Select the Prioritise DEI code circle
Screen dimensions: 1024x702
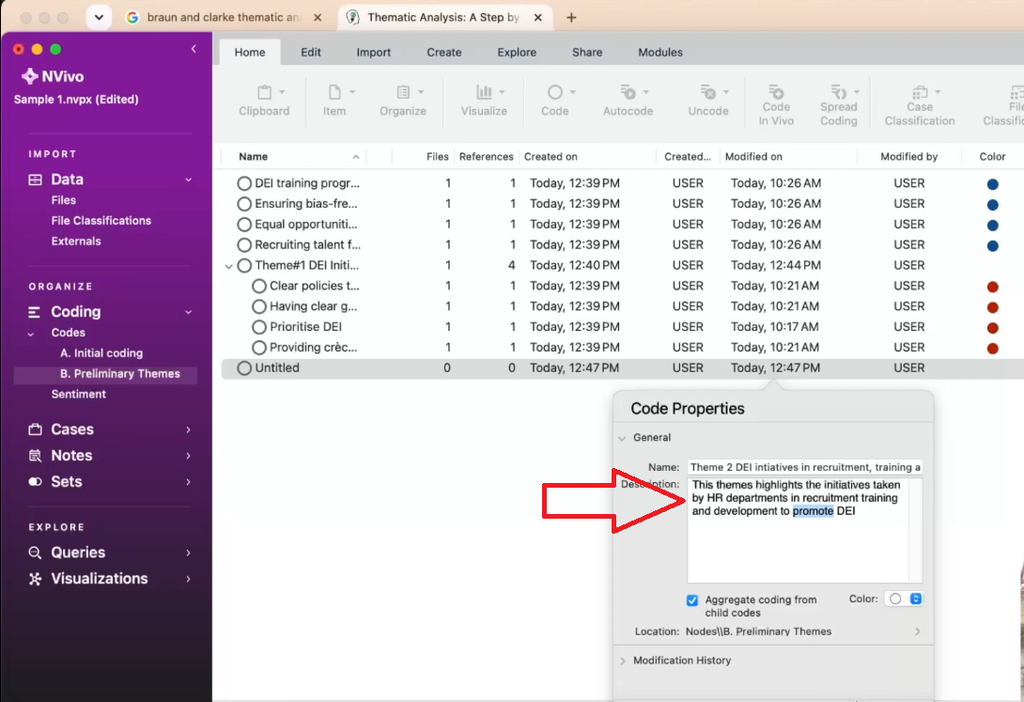[x=259, y=327]
